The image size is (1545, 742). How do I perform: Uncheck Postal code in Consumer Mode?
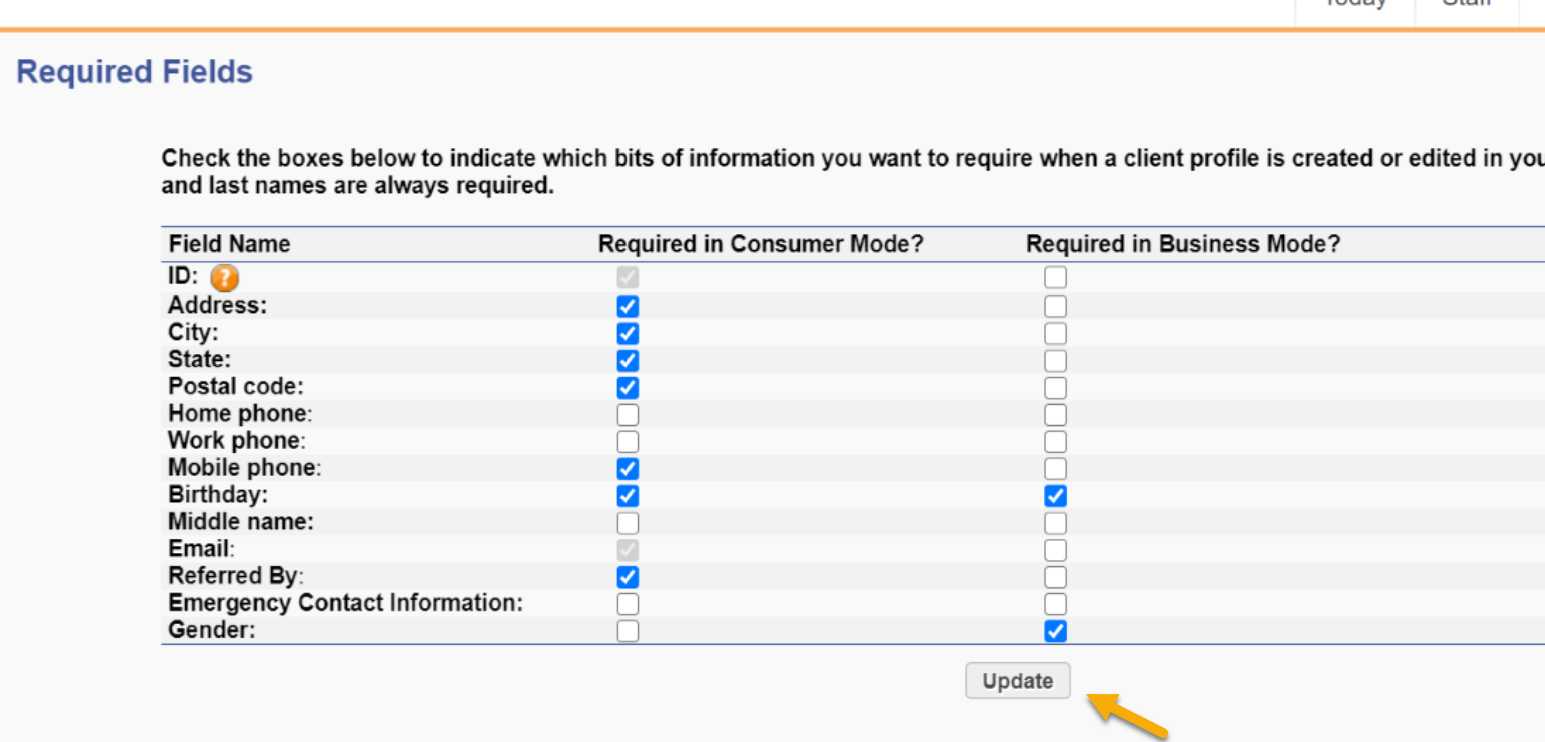tap(628, 387)
